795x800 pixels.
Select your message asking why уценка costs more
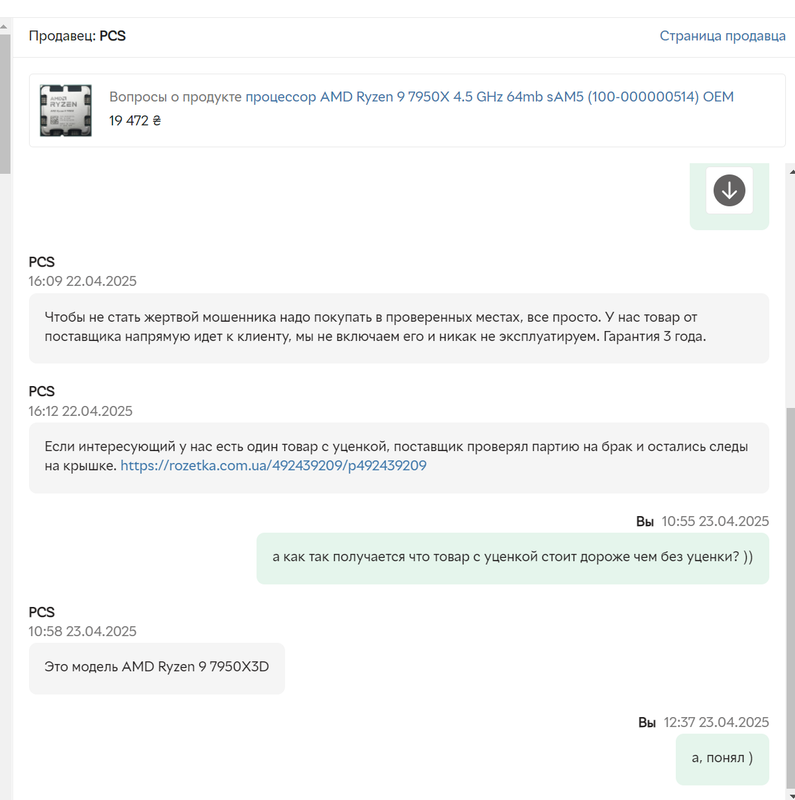click(512, 558)
